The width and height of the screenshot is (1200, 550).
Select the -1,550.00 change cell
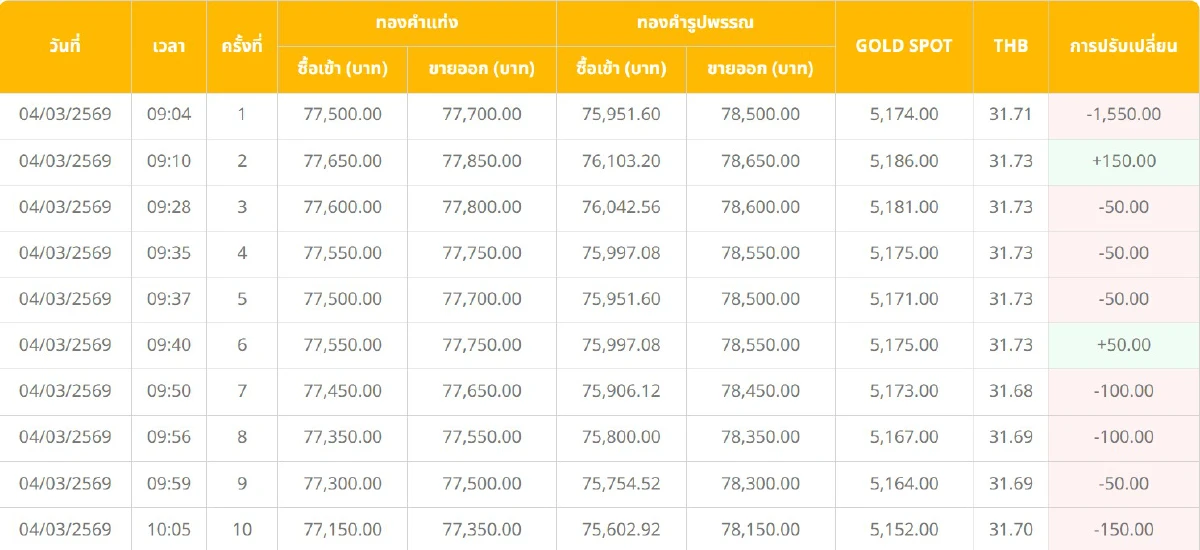coord(1123,114)
